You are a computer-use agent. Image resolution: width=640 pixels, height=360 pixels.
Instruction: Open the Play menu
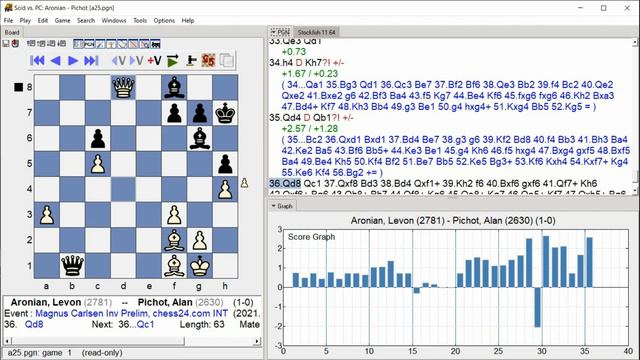[x=25, y=20]
